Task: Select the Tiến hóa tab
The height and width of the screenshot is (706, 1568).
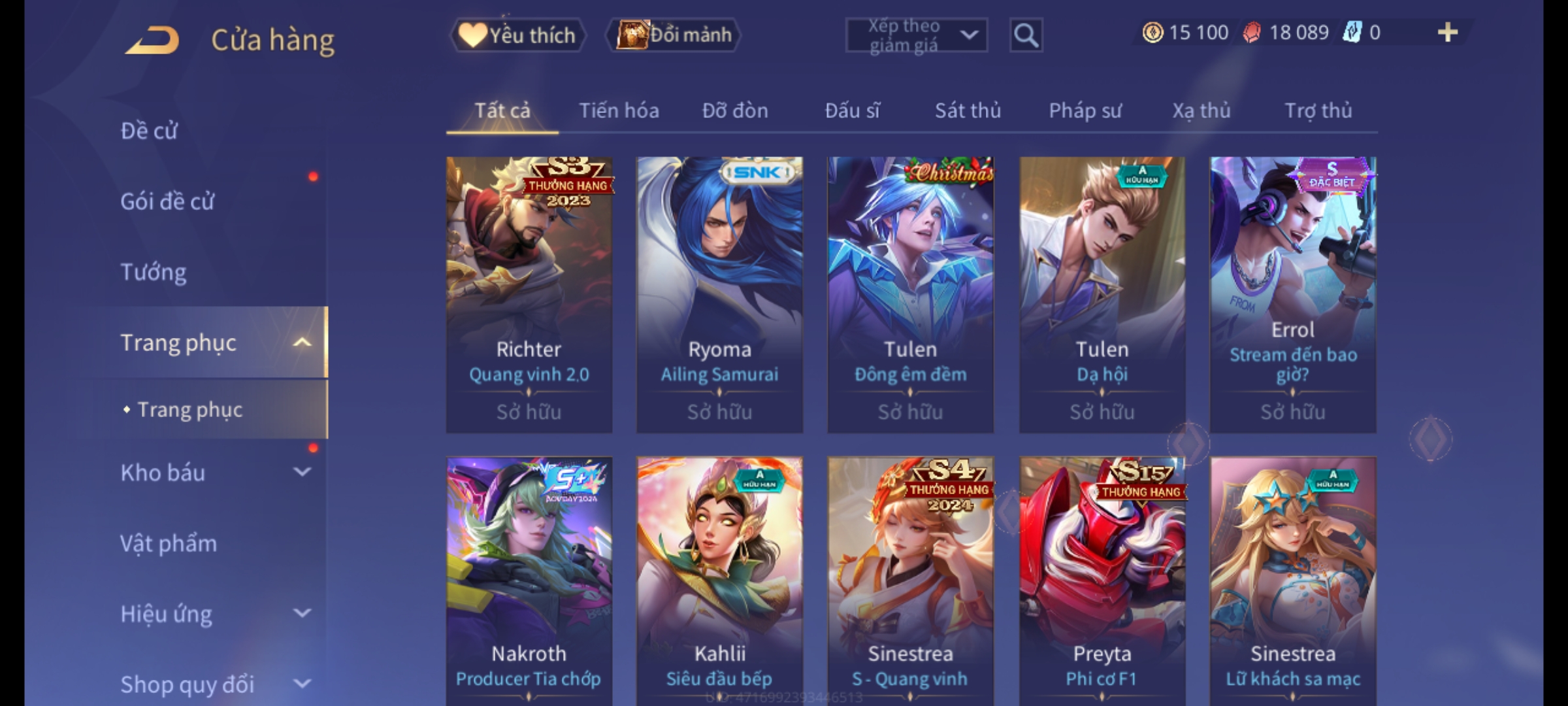Action: 619,110
